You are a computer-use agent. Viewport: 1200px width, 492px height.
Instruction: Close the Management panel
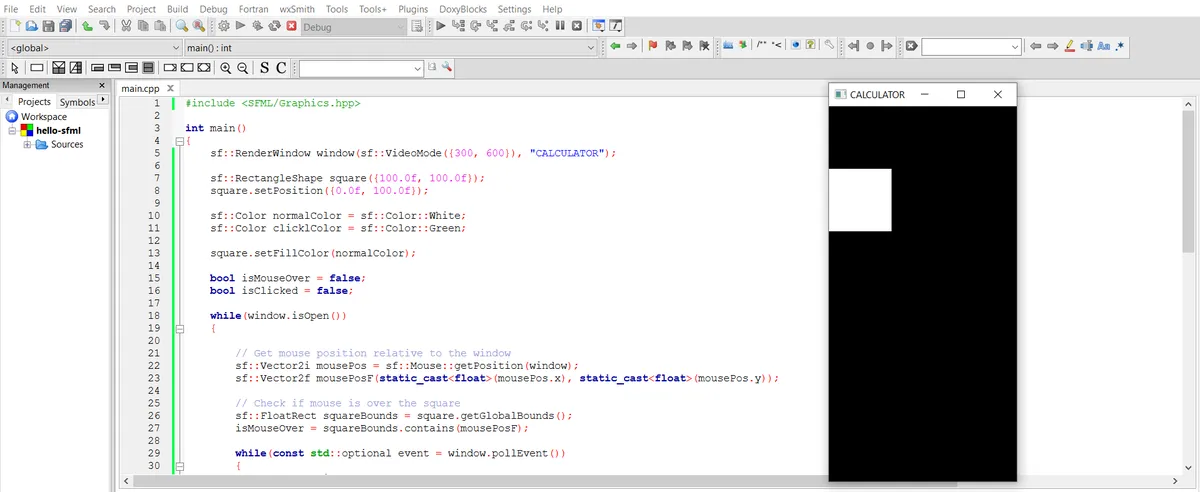pos(103,87)
